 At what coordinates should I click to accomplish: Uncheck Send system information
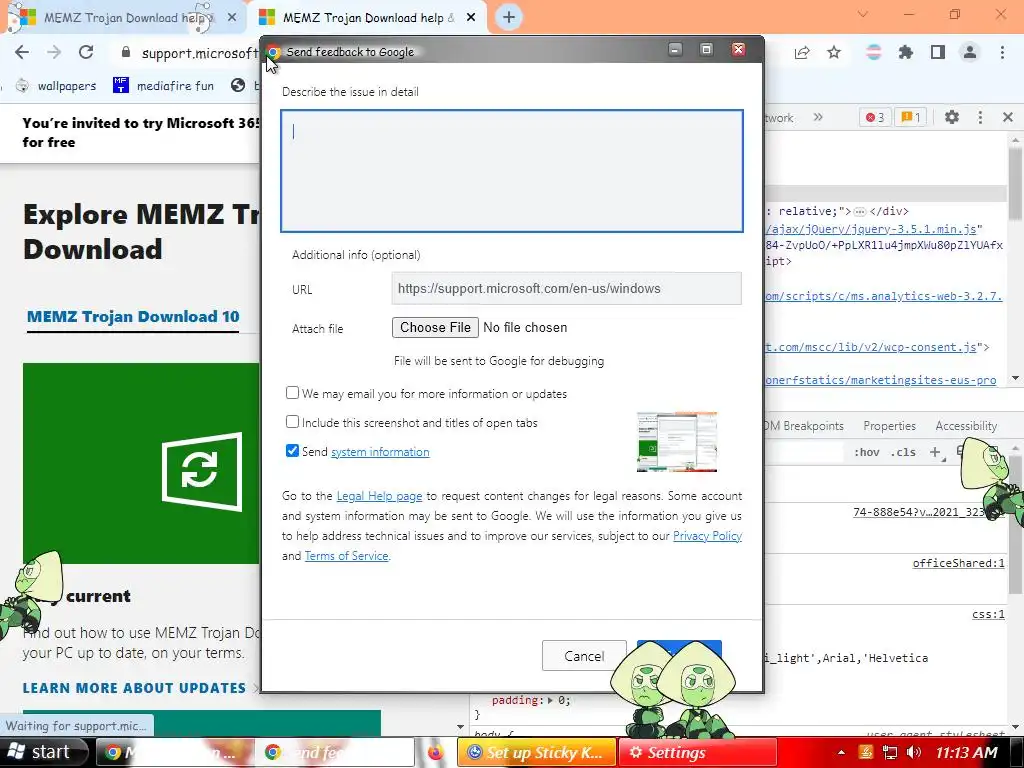click(293, 451)
